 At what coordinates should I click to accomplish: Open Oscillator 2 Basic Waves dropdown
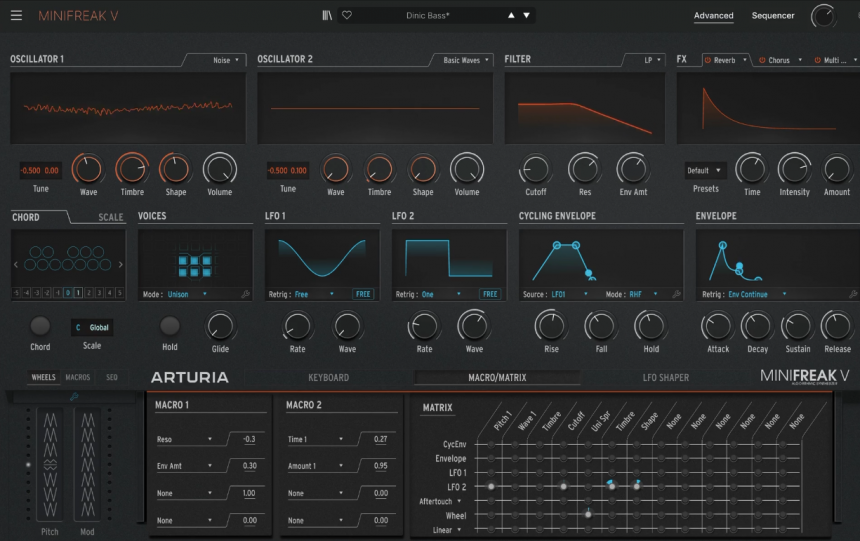coord(466,60)
